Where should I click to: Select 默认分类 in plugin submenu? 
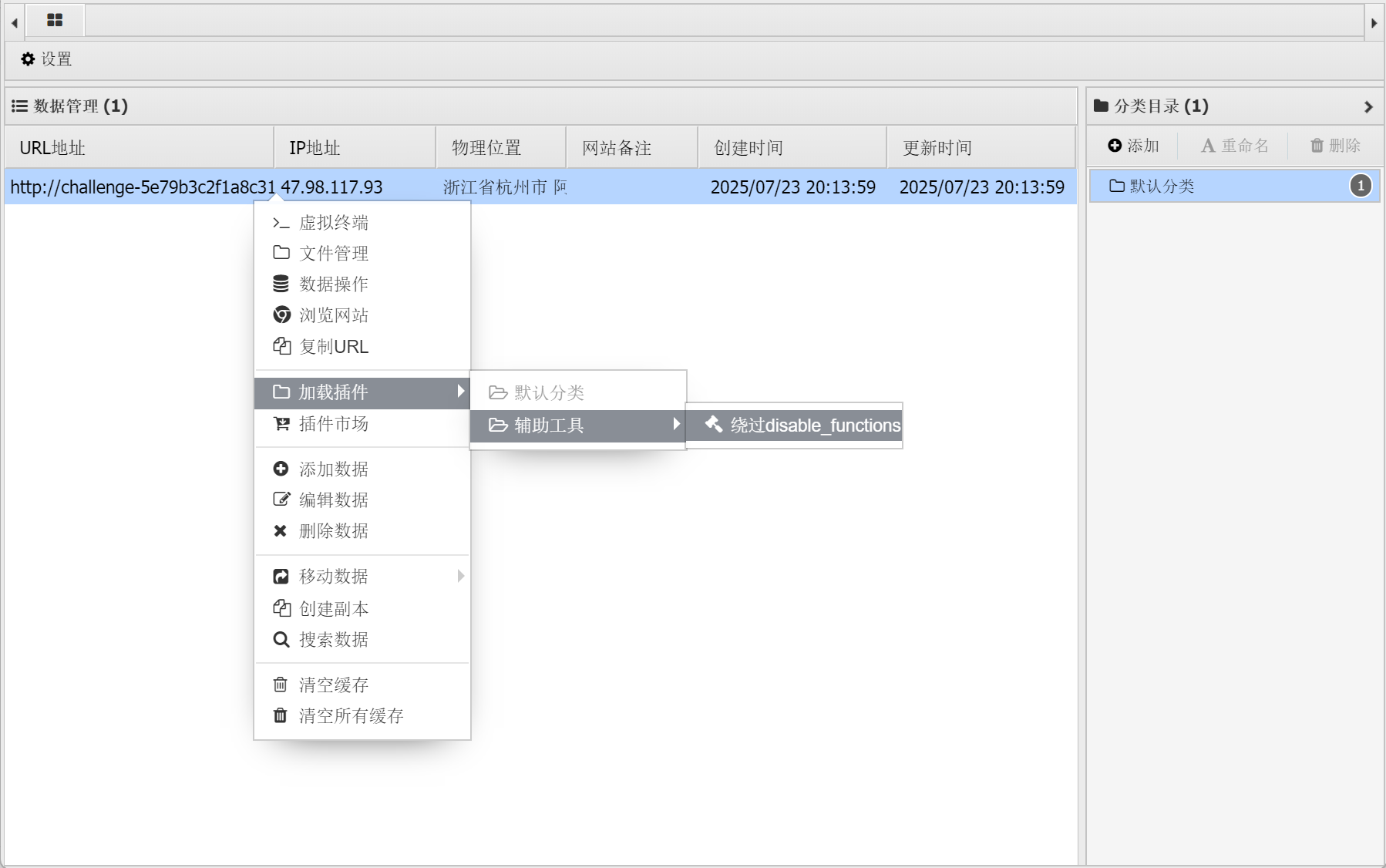[578, 393]
